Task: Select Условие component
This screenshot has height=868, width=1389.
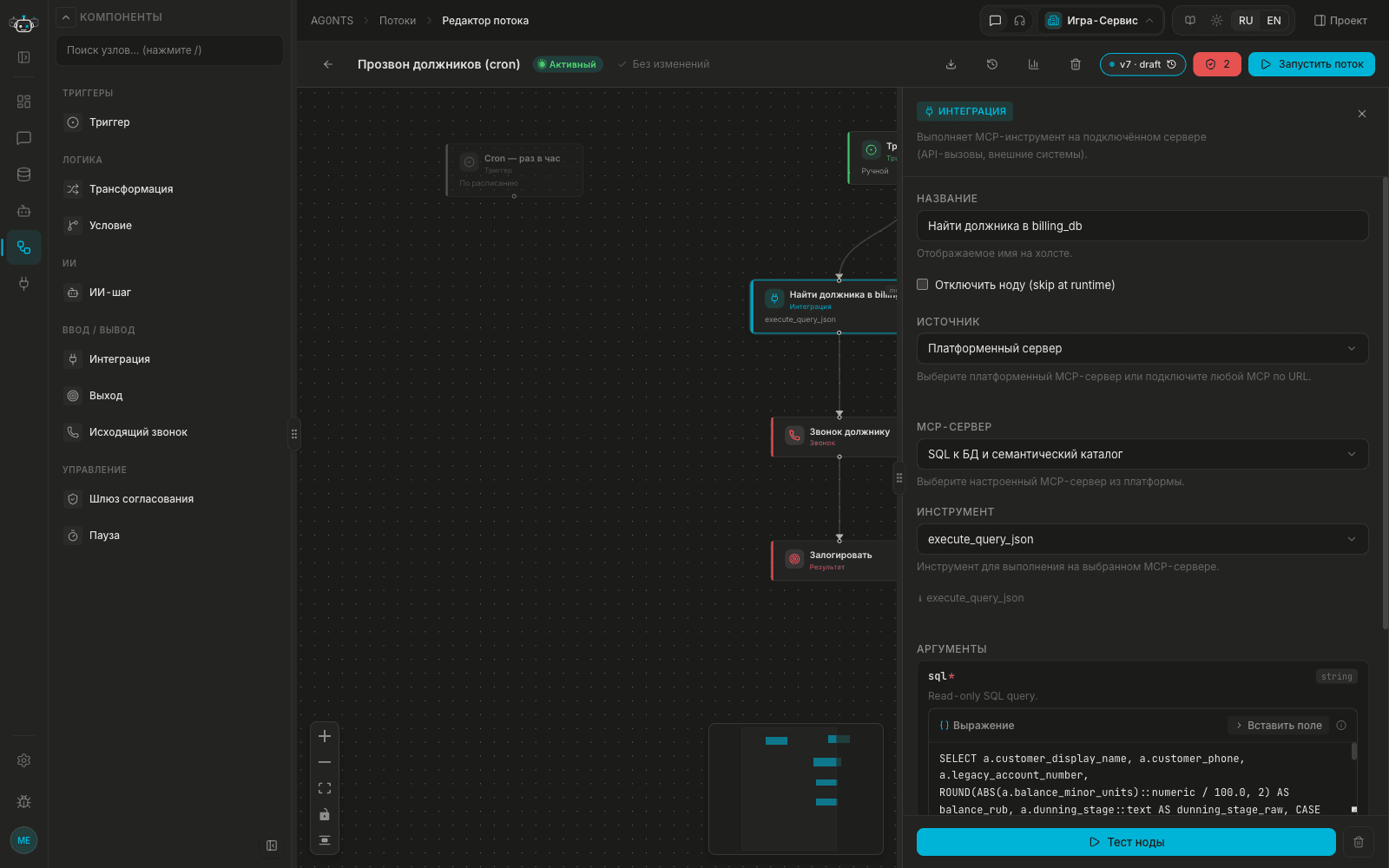Action: tap(169, 226)
